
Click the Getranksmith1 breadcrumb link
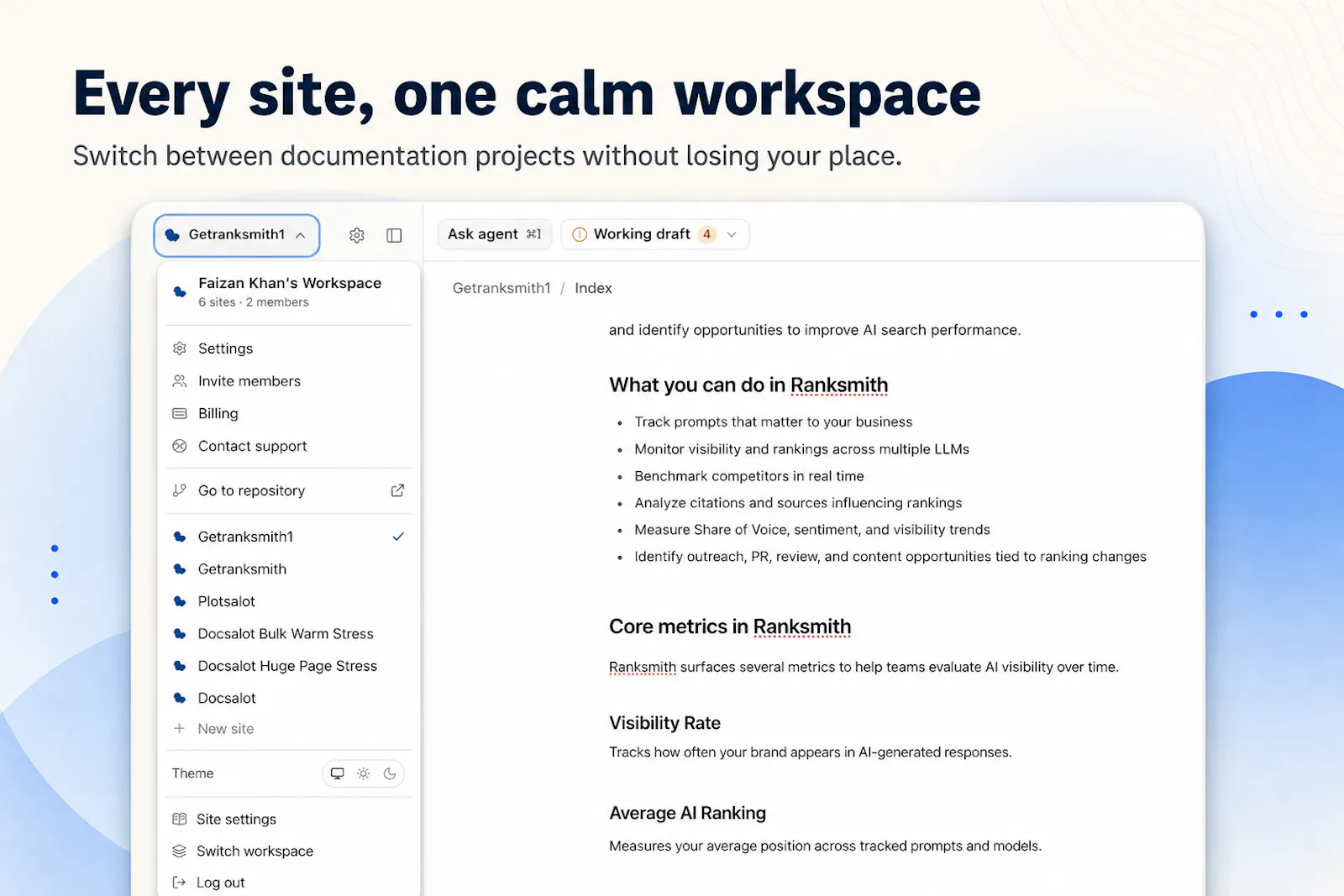(x=501, y=288)
